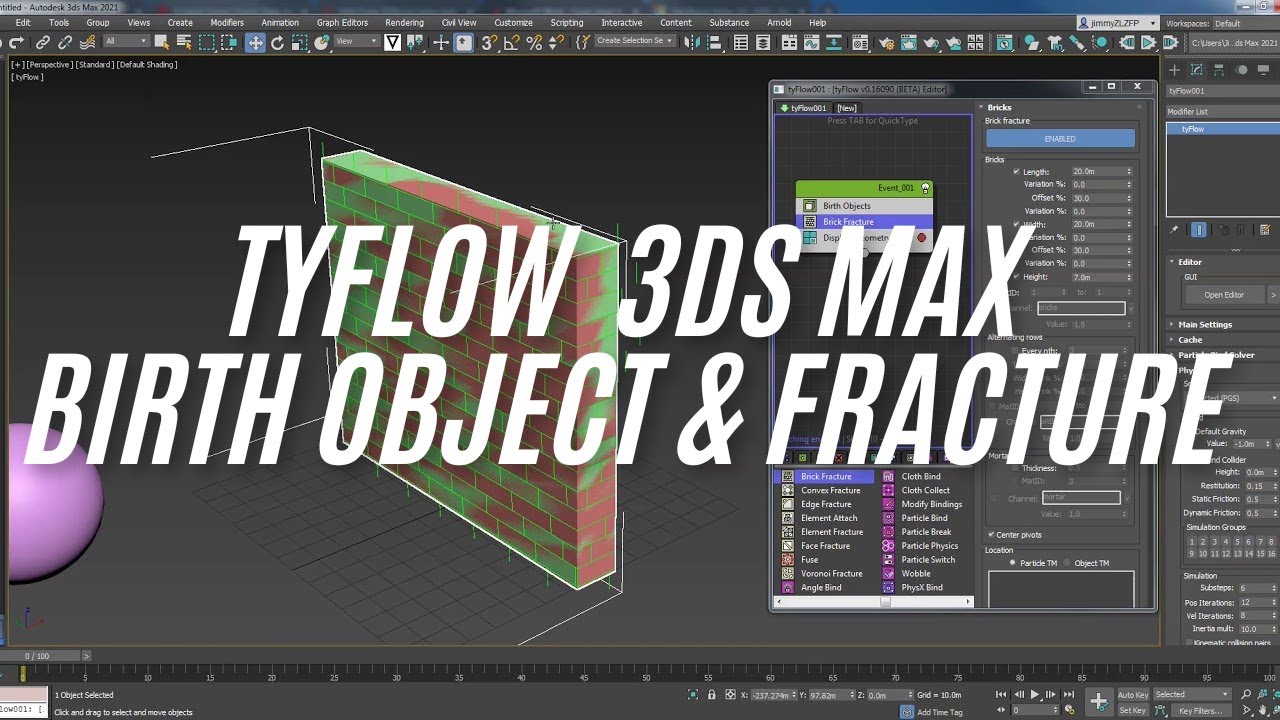
Task: Pick the Voronoi Fracture operator icon
Action: 788,573
